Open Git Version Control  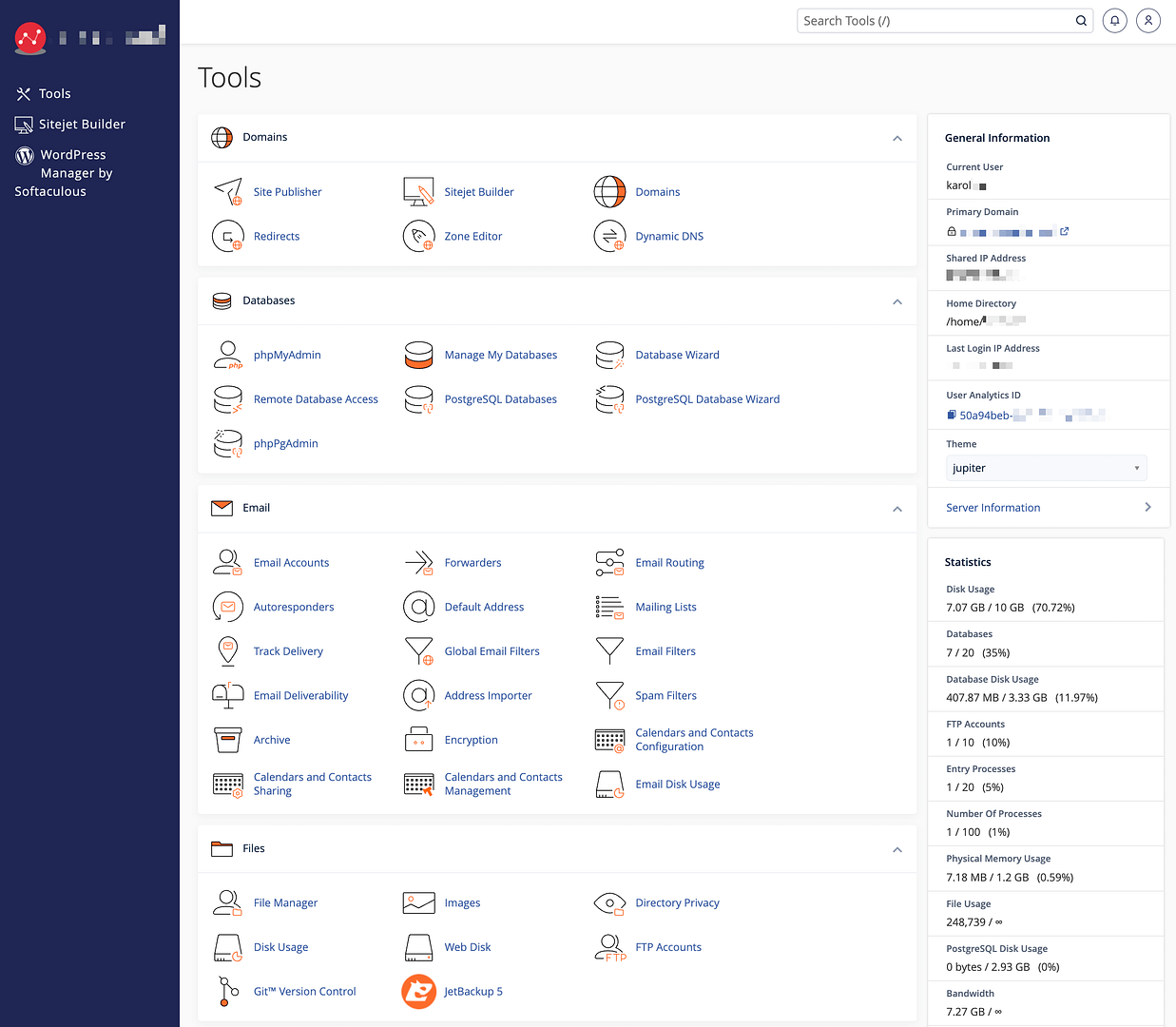(x=304, y=991)
